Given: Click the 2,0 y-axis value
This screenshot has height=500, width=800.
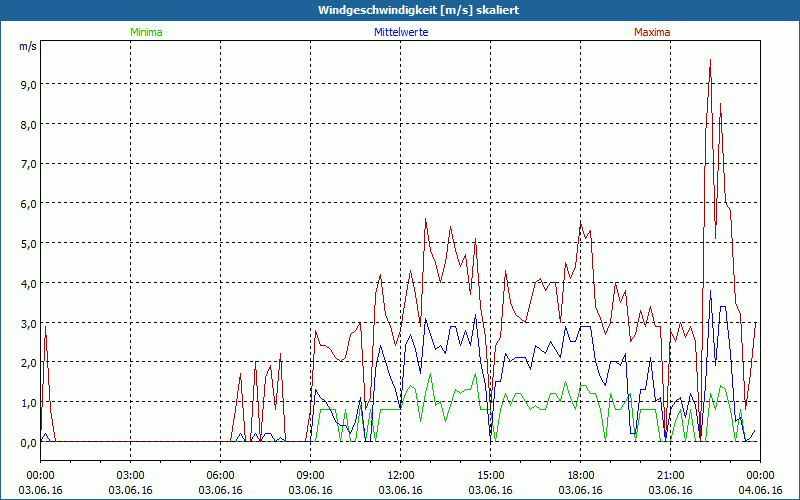Looking at the screenshot, I should coord(29,363).
